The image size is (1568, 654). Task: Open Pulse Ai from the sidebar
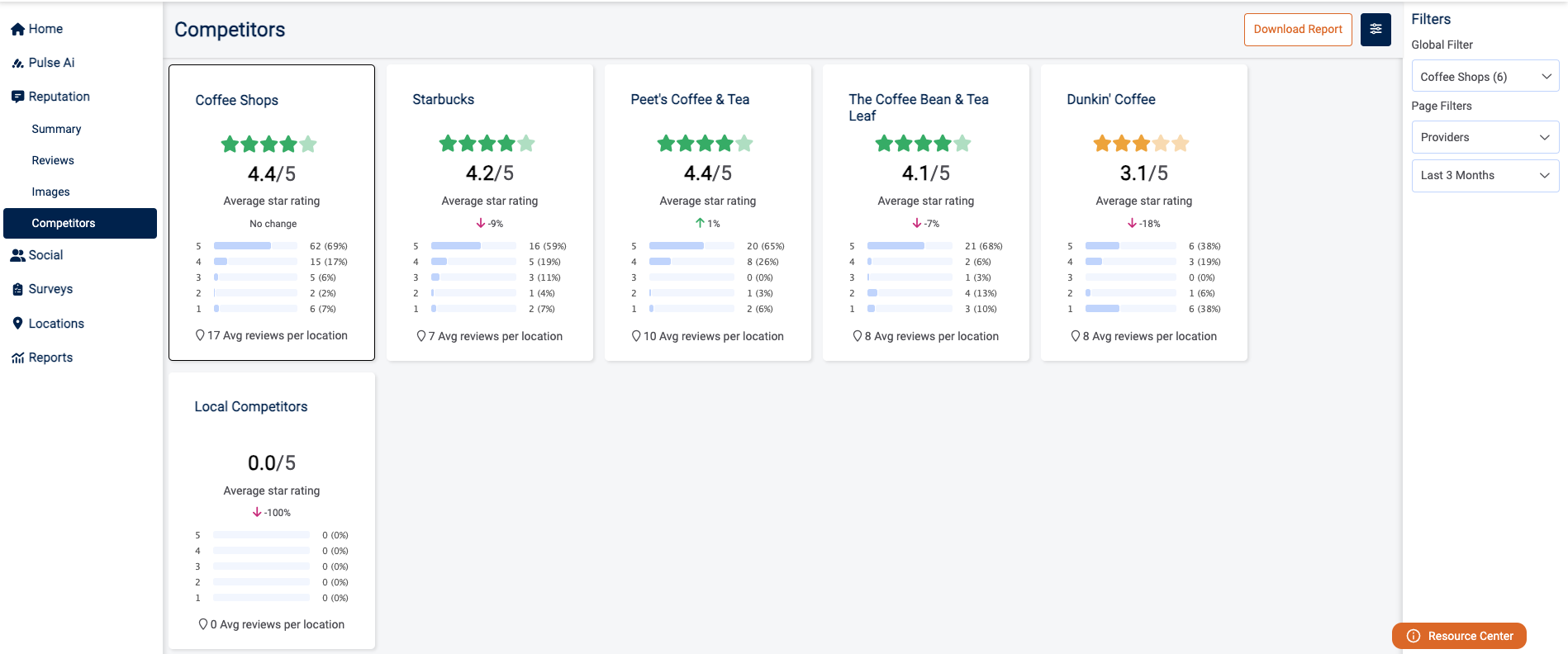tap(51, 63)
